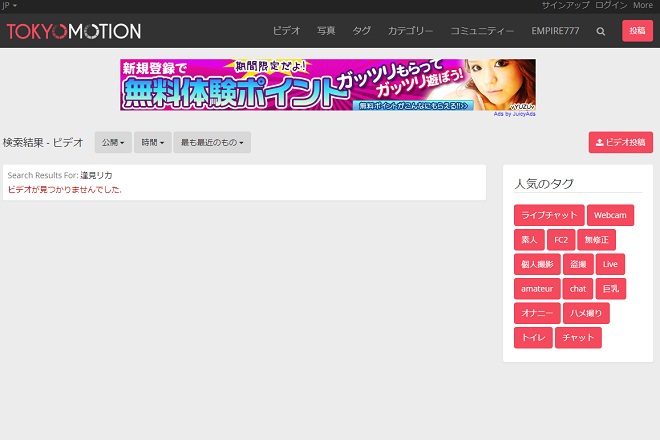Open the More link at top right
Image resolution: width=660 pixels, height=440 pixels.
point(643,6)
